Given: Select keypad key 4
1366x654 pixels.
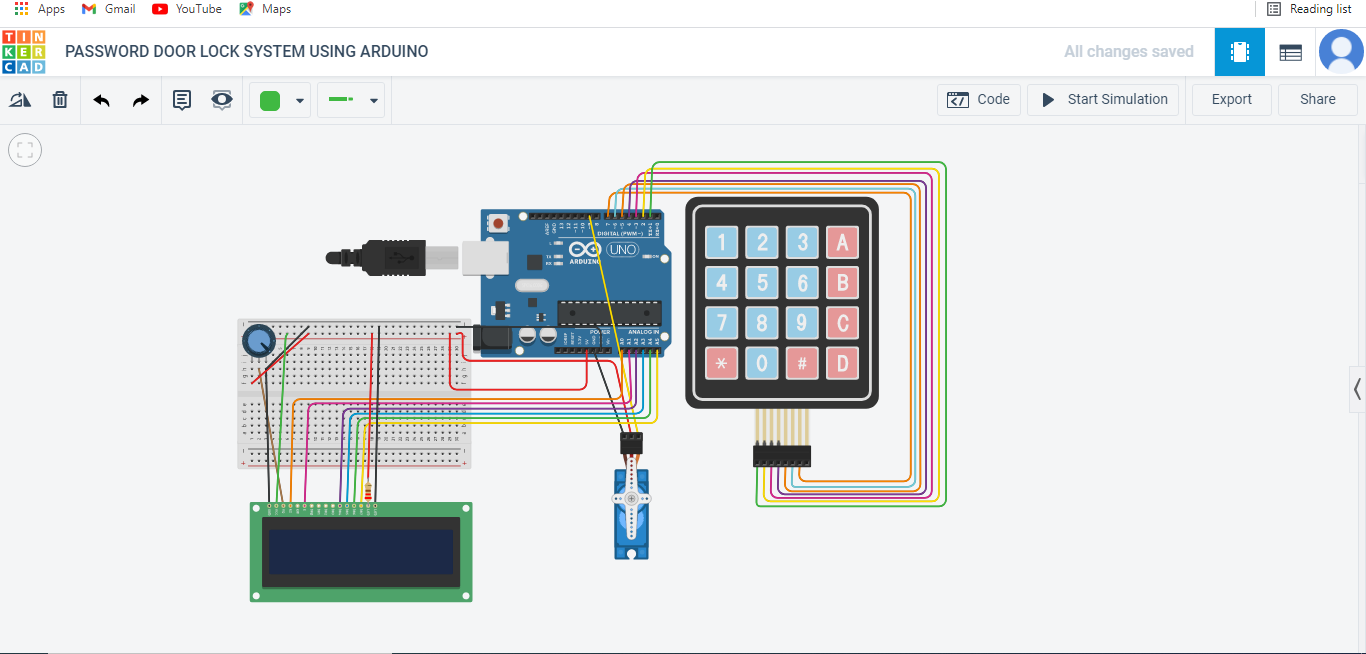Looking at the screenshot, I should pyautogui.click(x=722, y=283).
